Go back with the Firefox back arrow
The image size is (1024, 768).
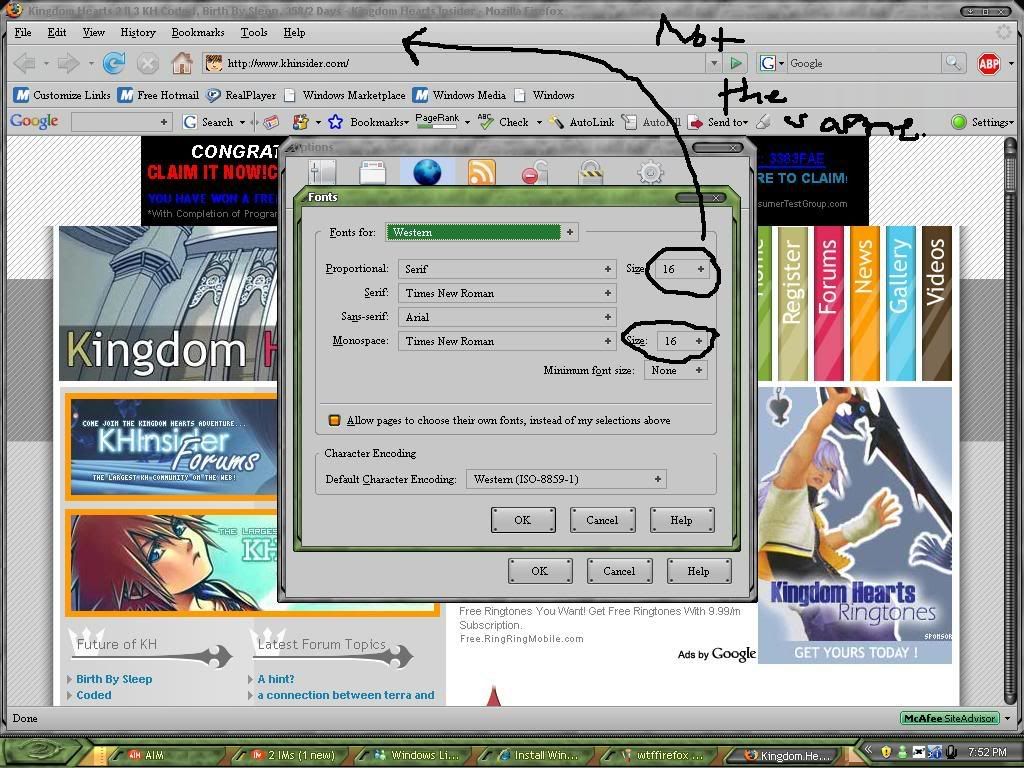click(x=25, y=63)
